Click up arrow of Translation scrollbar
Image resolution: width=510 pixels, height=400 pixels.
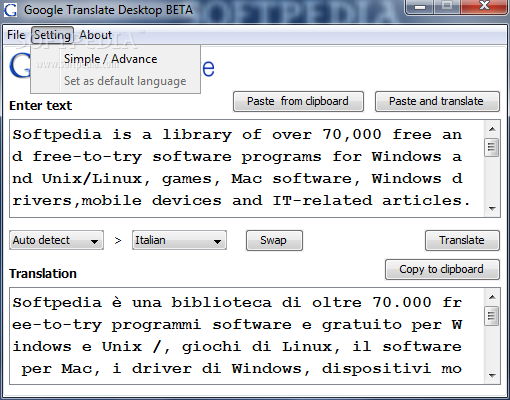(492, 297)
